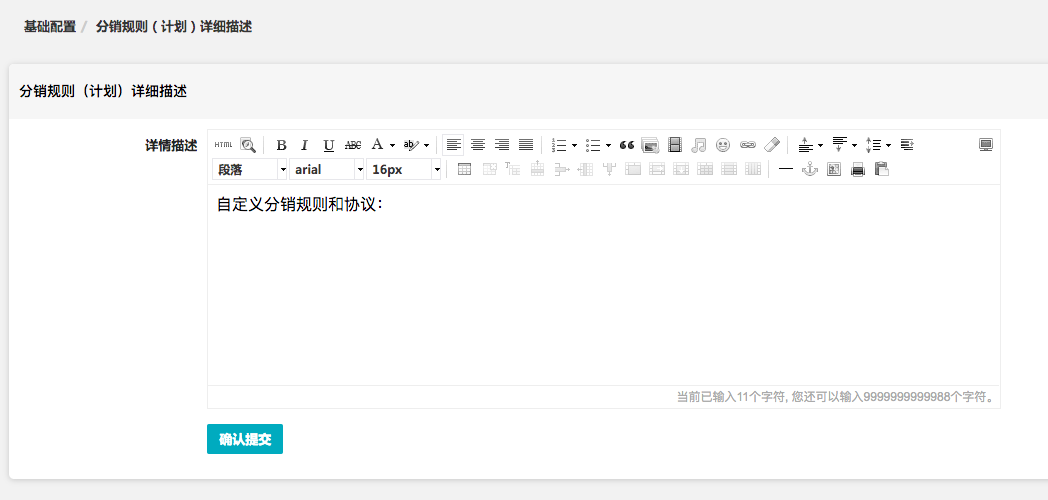Submit with the 确认提交 button
The width and height of the screenshot is (1048, 500).
point(245,439)
